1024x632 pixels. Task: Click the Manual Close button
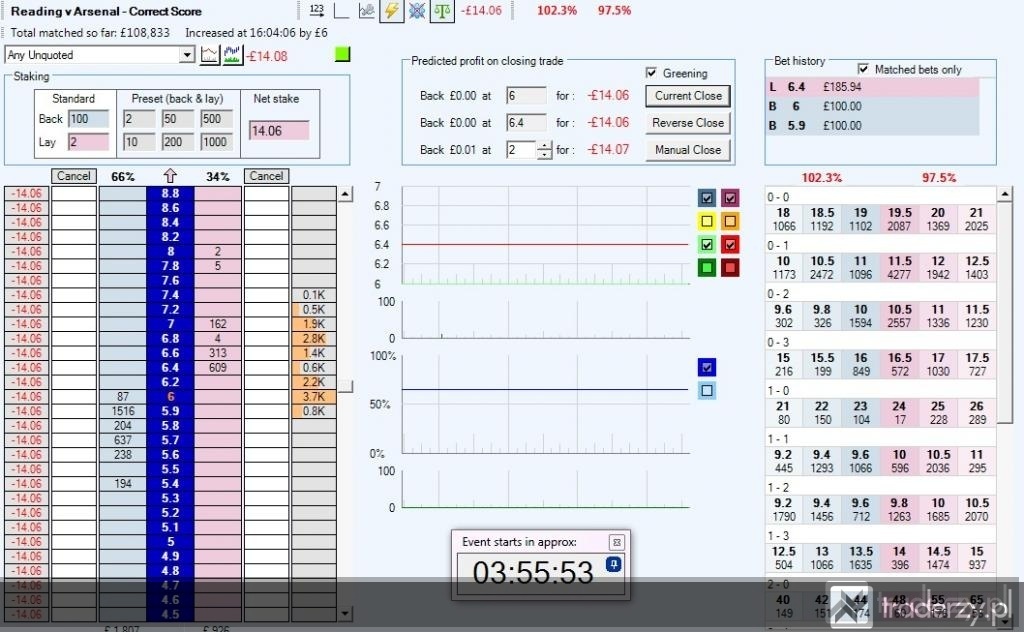(x=688, y=150)
